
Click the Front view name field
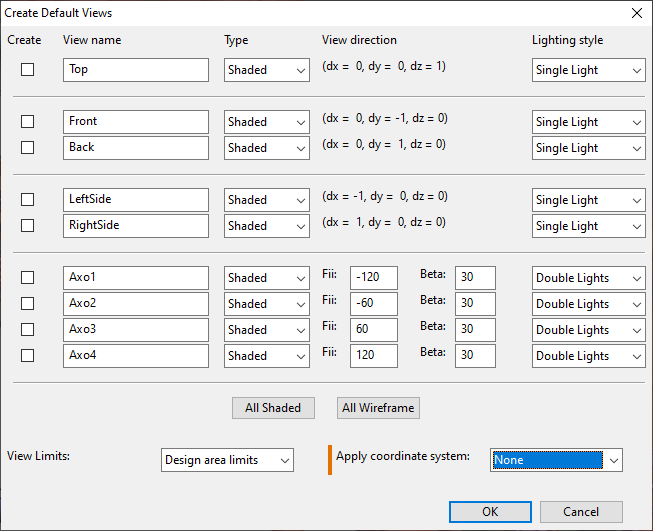135,122
